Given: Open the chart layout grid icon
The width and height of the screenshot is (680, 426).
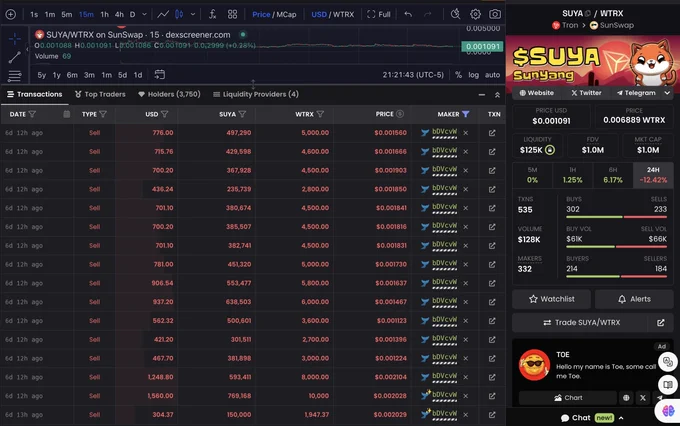Looking at the screenshot, I should click(232, 14).
